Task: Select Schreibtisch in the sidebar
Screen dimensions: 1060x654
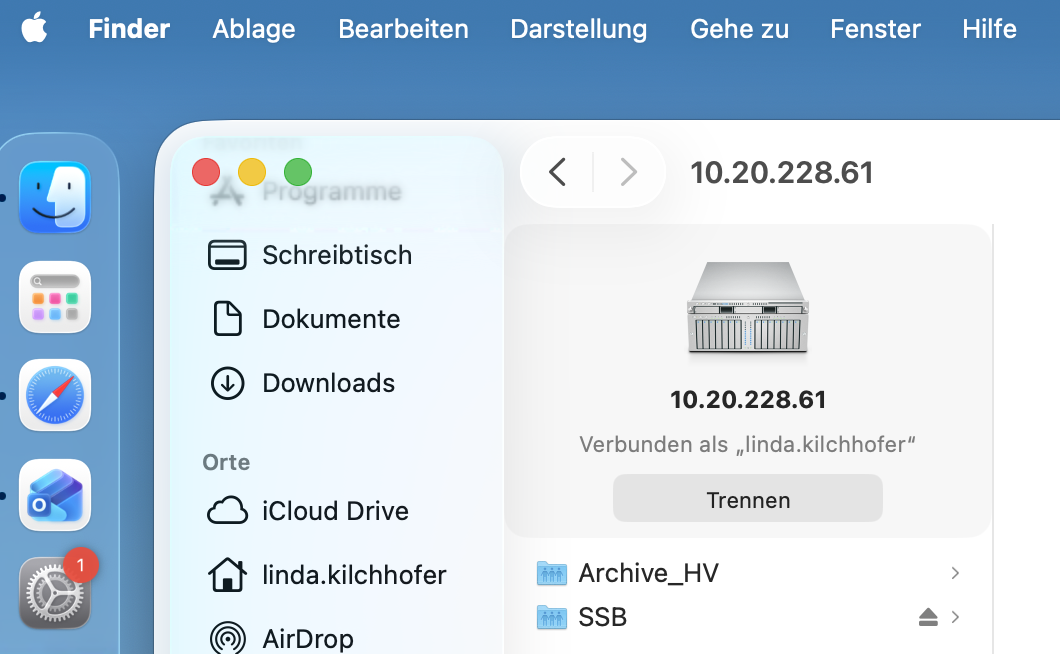Action: (x=336, y=255)
